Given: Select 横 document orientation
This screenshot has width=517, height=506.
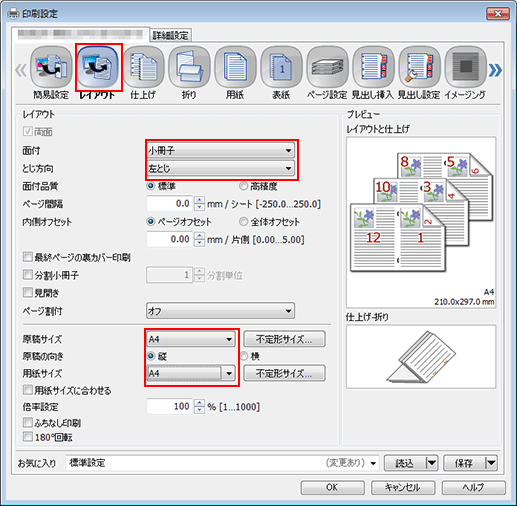Looking at the screenshot, I should tap(244, 356).
